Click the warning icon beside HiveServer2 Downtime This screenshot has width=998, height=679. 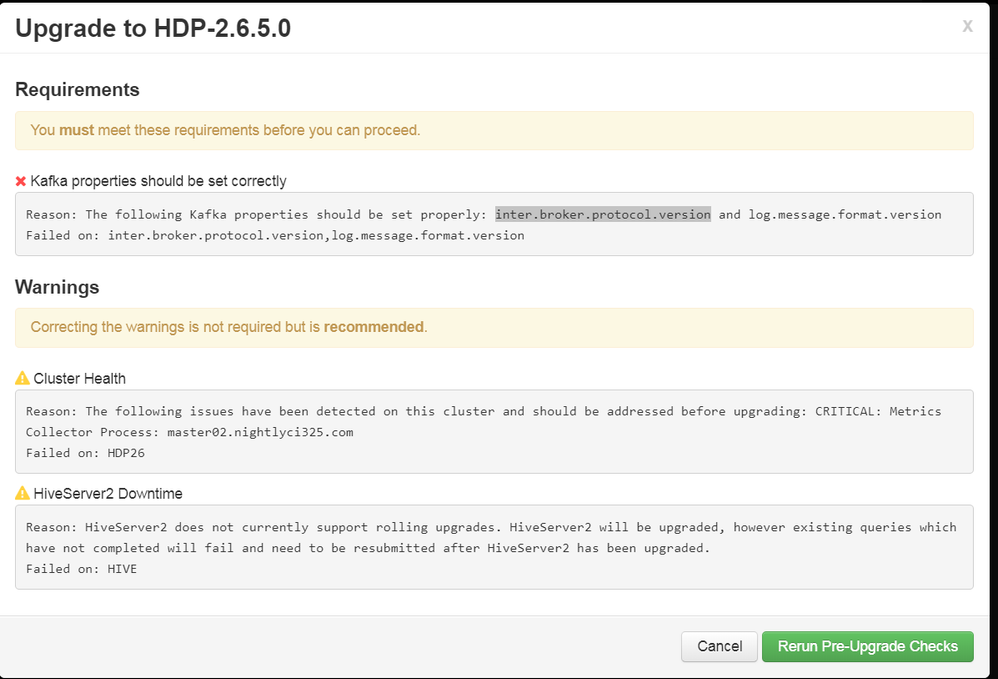tap(22, 493)
